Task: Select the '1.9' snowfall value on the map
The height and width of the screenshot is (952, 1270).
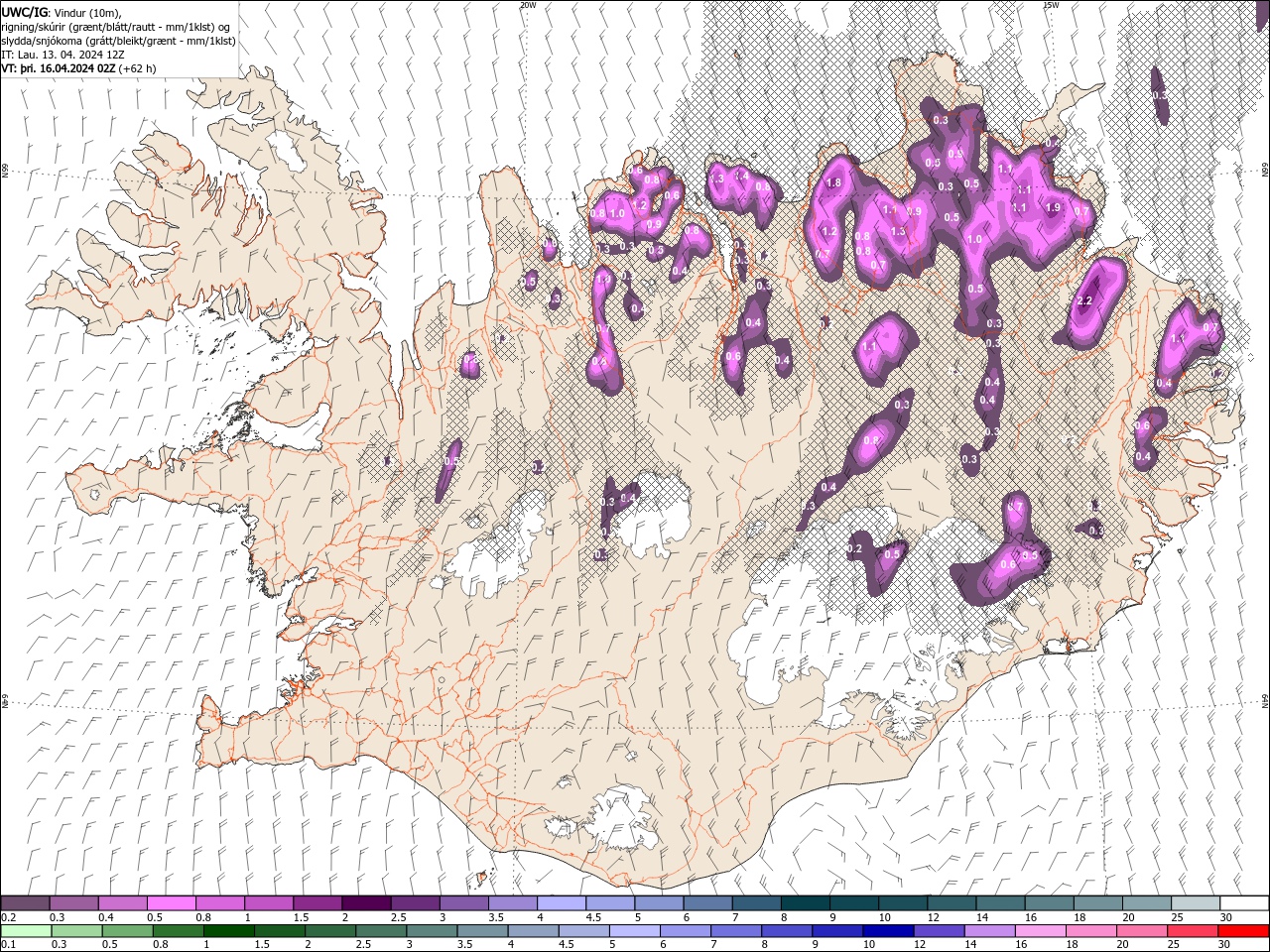Action: pos(1054,207)
